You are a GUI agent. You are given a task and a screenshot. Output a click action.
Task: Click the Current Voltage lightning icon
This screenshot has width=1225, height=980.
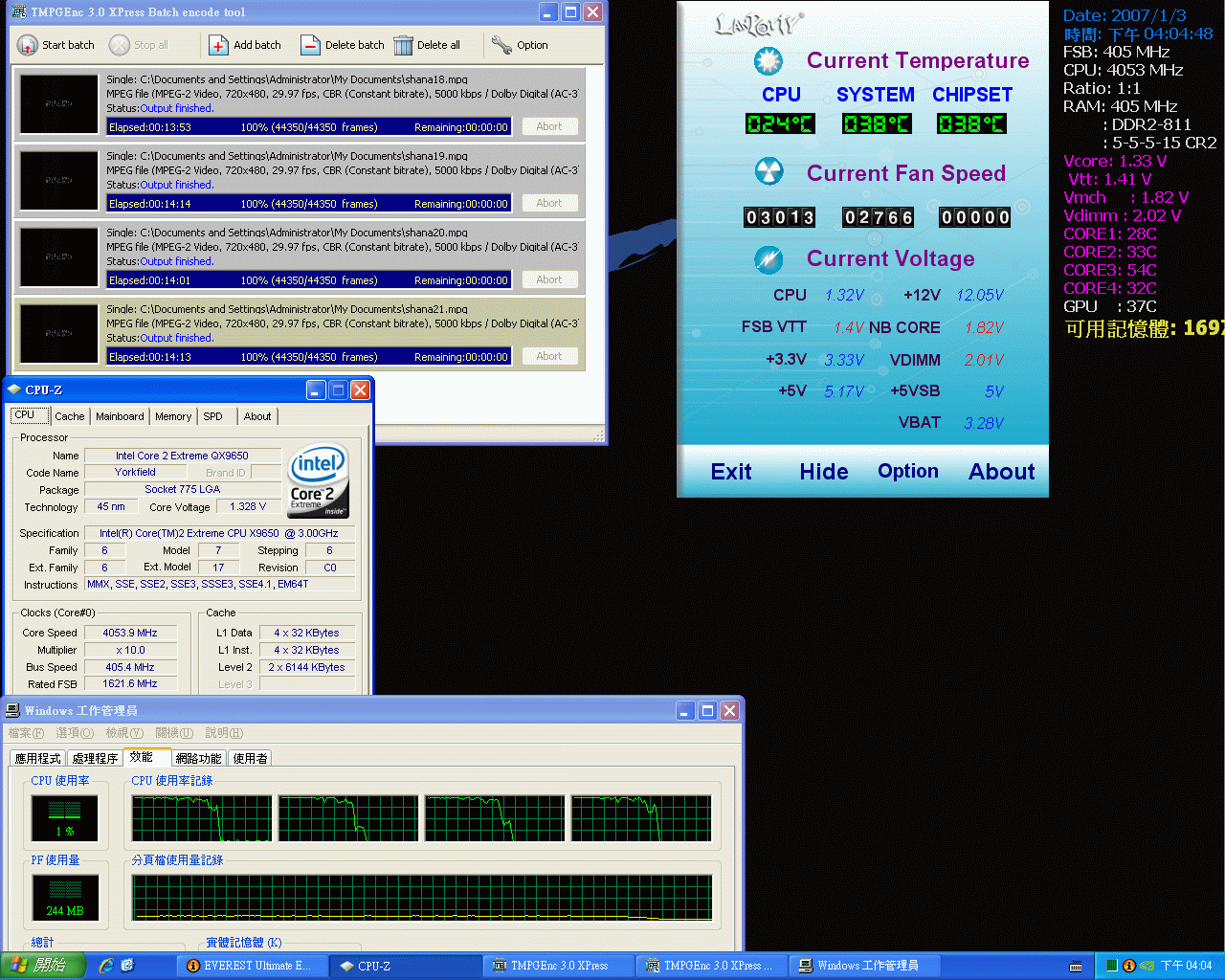pos(768,258)
